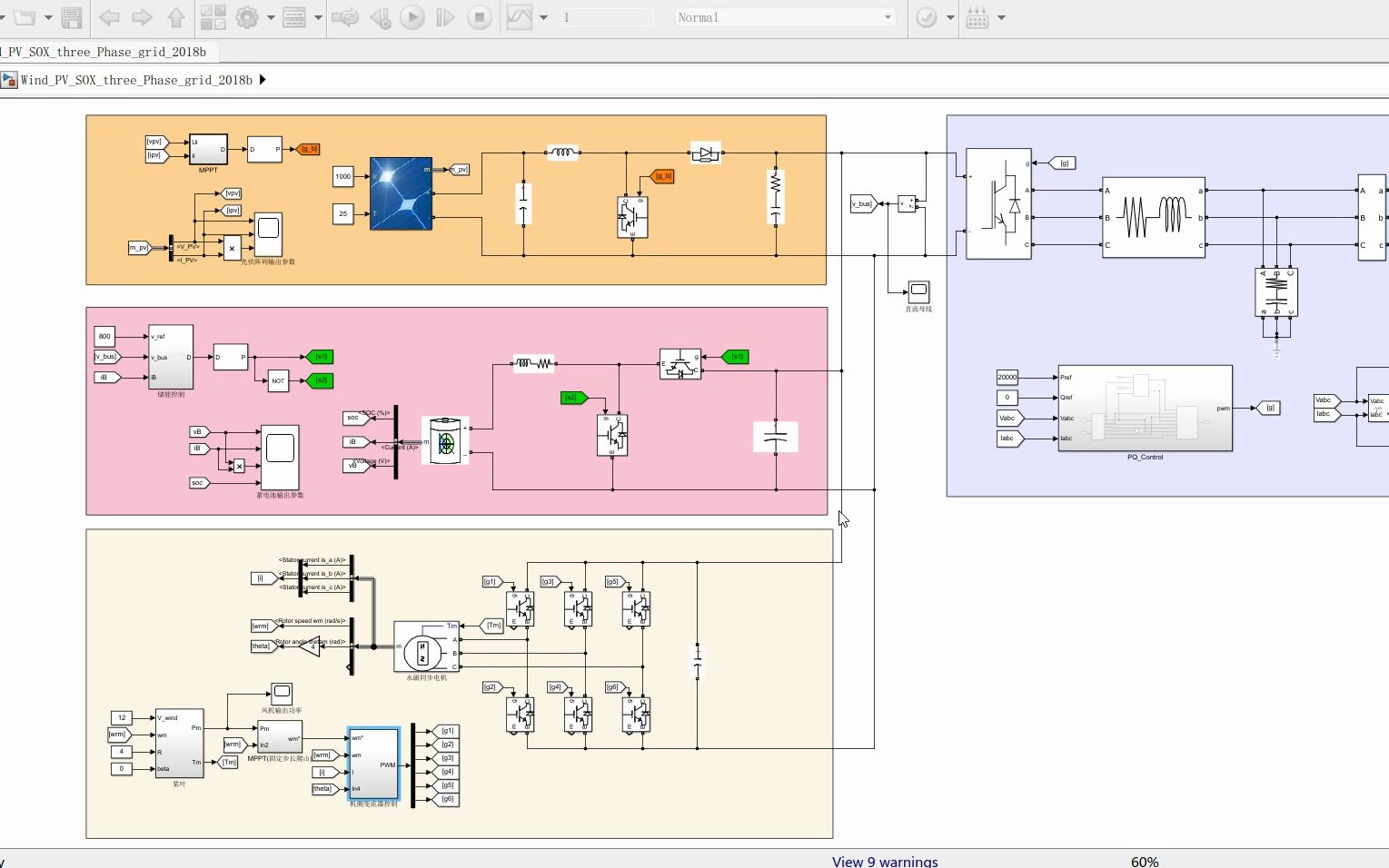Click the v_bus From tag near inverter
1389x868 pixels.
pos(863,203)
